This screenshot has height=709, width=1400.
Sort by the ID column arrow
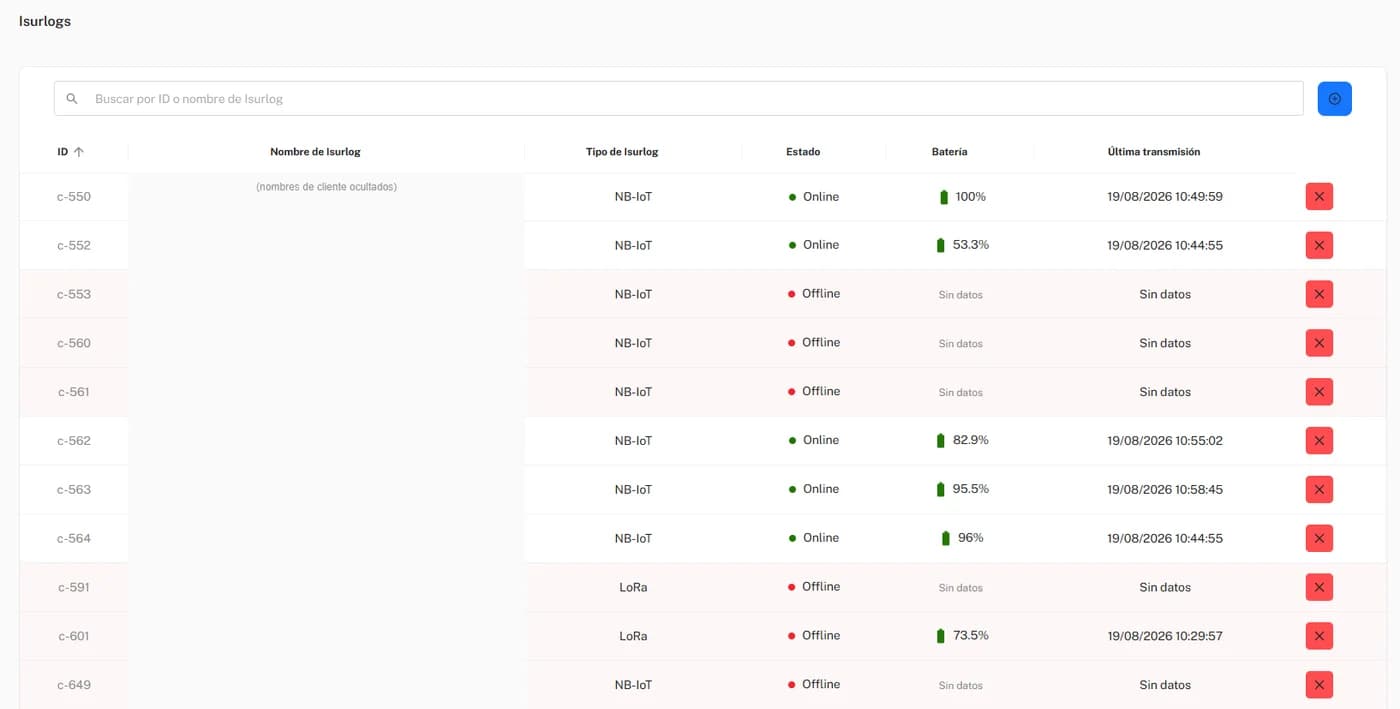coord(79,152)
